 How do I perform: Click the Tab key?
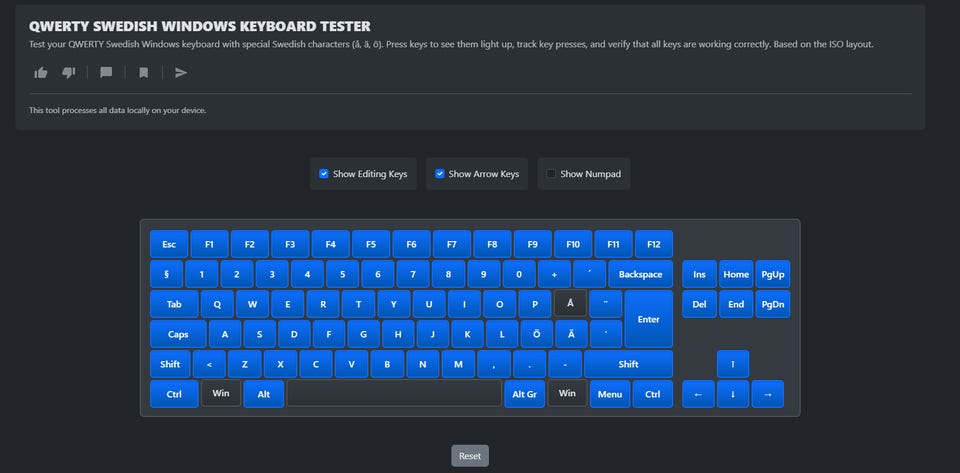[x=174, y=304]
